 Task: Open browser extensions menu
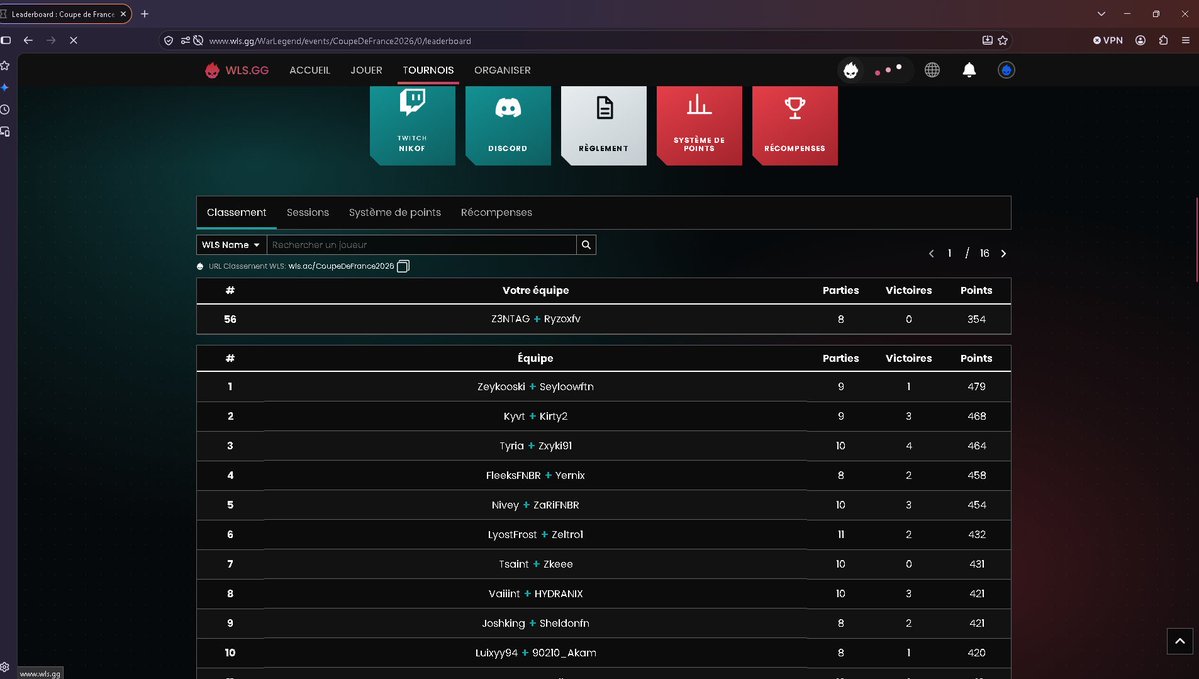point(1163,41)
